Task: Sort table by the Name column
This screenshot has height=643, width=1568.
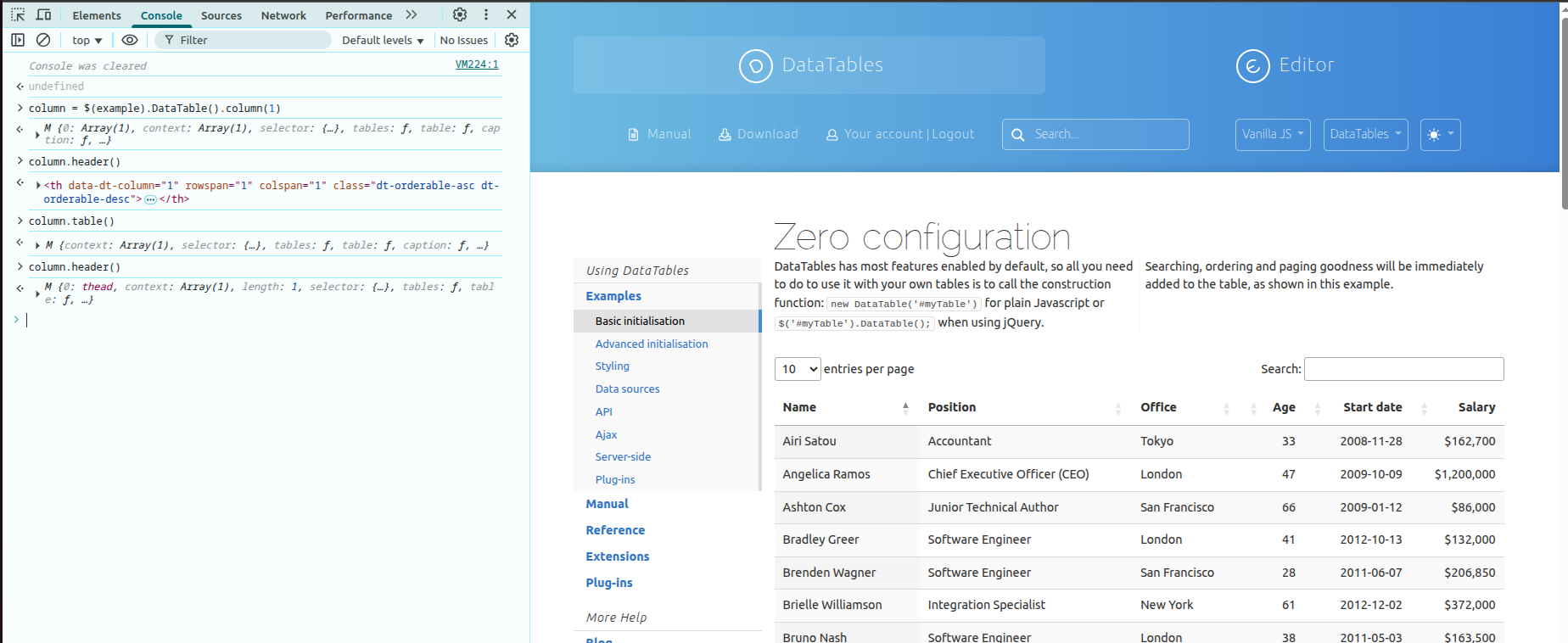Action: (846, 407)
